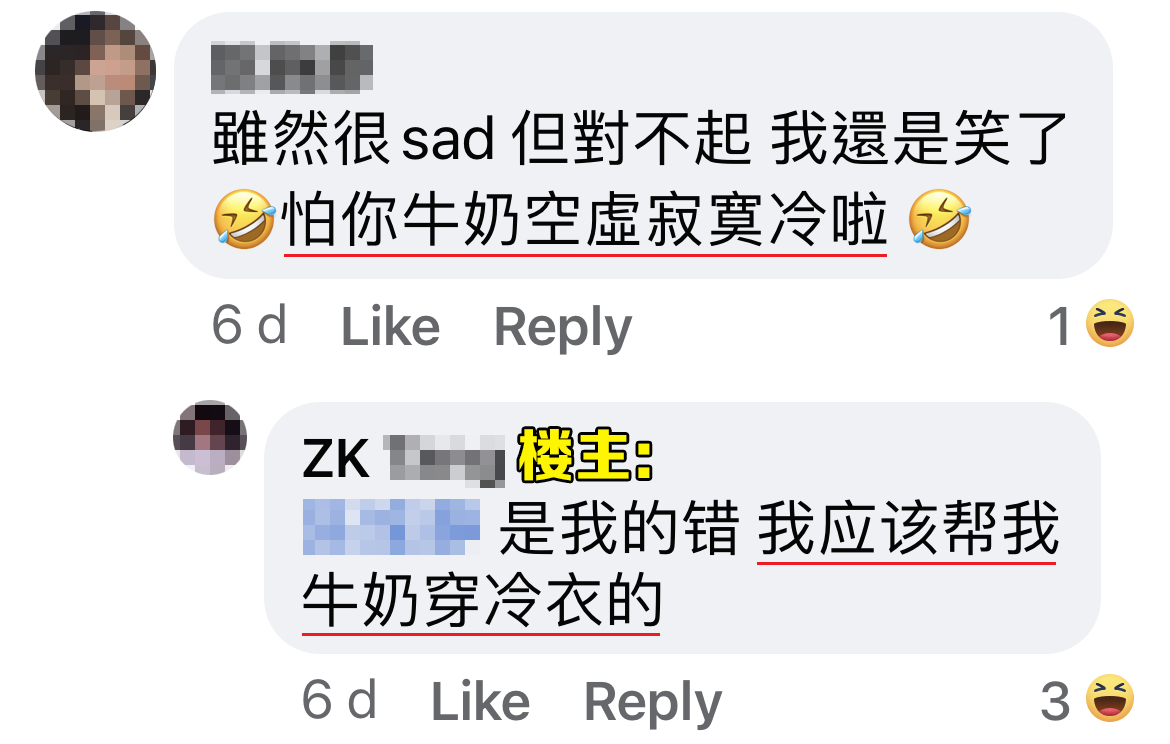
Task: Click the reaction count 1 on the top comment
Action: coord(1060,327)
